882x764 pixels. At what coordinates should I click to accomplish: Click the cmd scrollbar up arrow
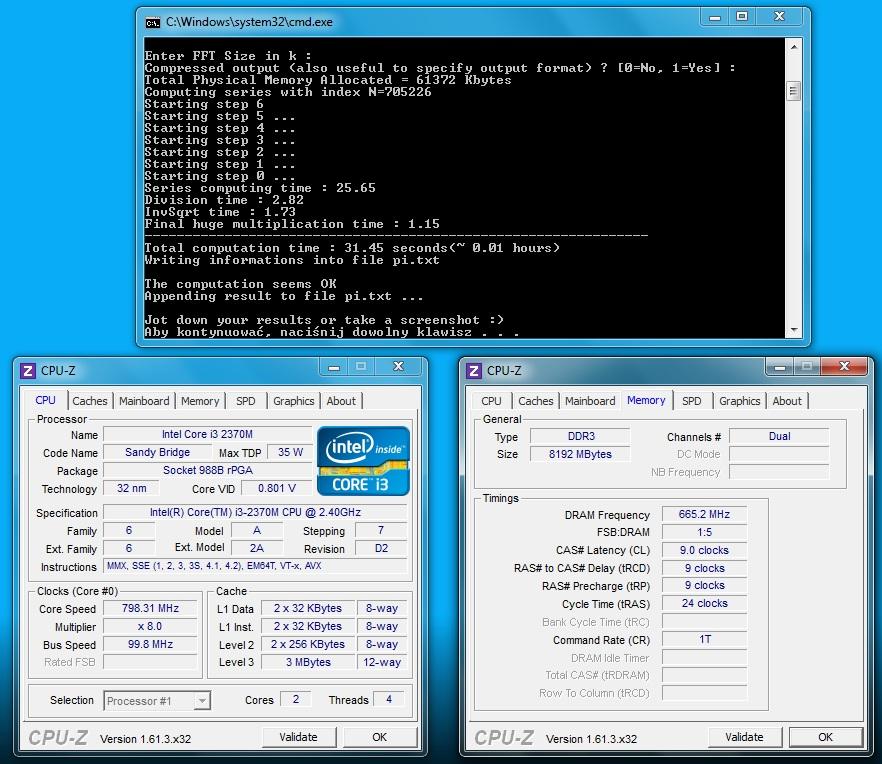(794, 47)
